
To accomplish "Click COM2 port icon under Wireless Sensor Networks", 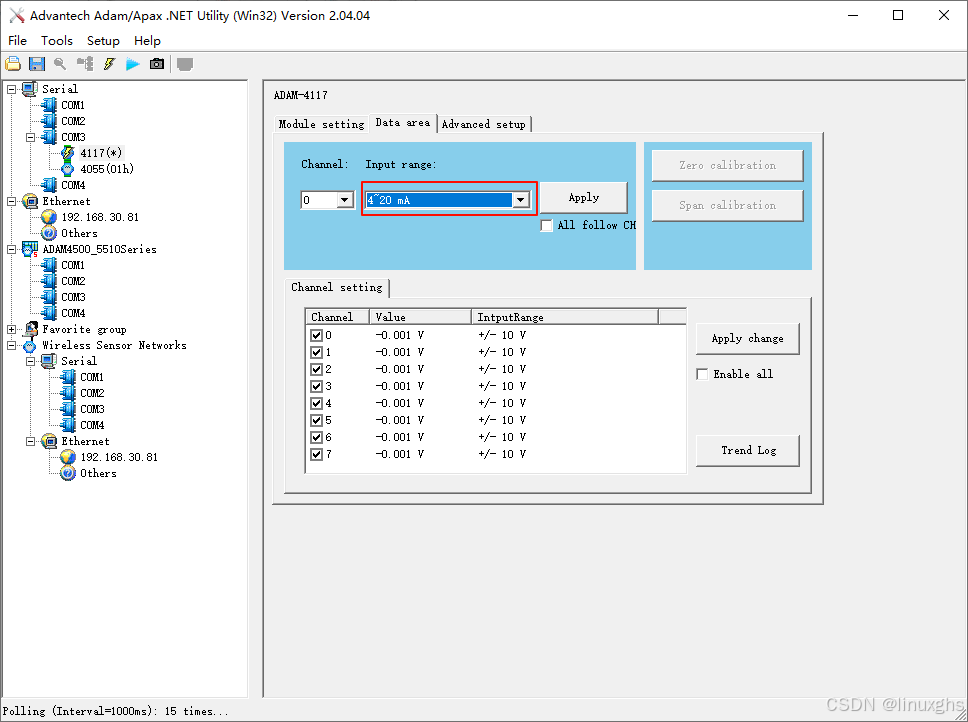I will [68, 393].
